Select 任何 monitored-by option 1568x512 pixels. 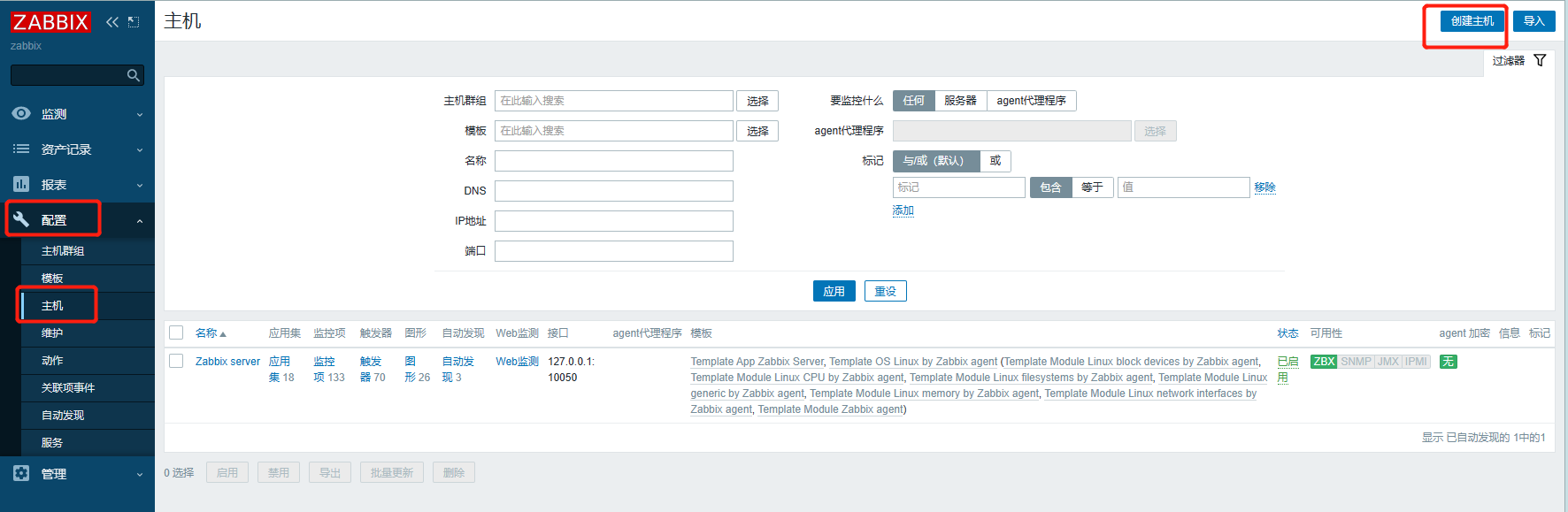click(x=913, y=101)
